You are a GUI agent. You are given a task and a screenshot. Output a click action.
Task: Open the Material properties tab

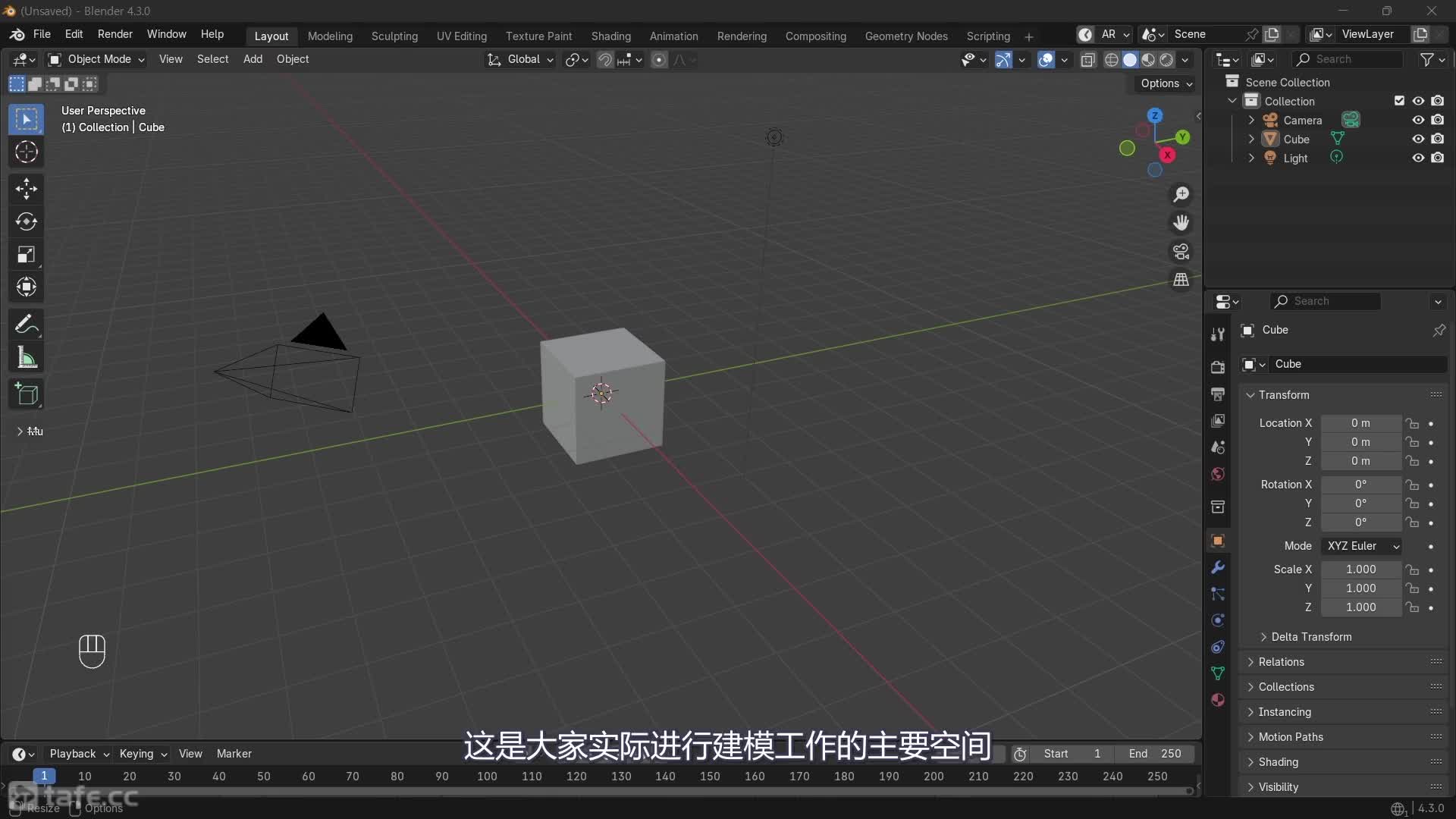tap(1218, 700)
